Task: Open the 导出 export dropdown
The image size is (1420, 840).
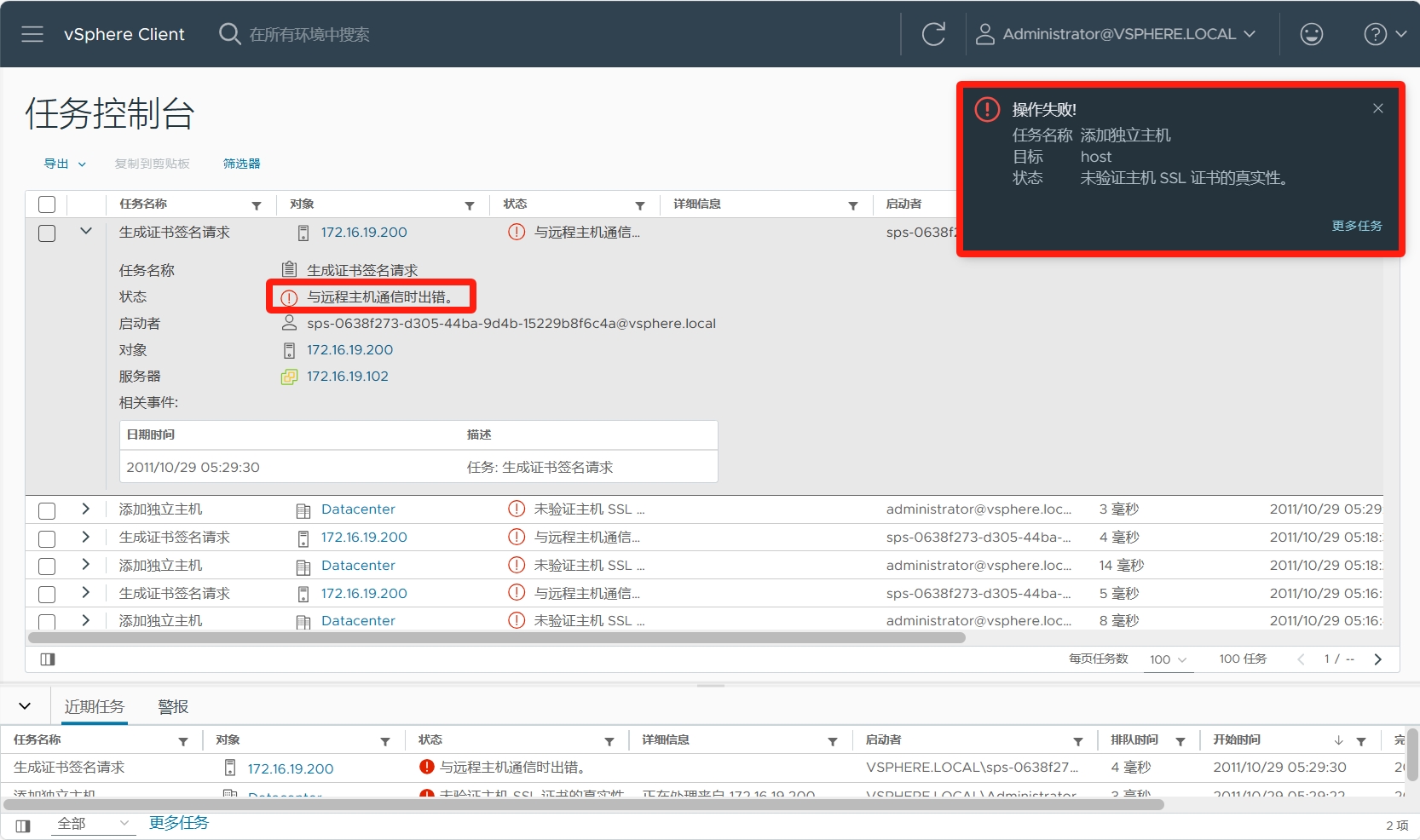Action: 65,164
